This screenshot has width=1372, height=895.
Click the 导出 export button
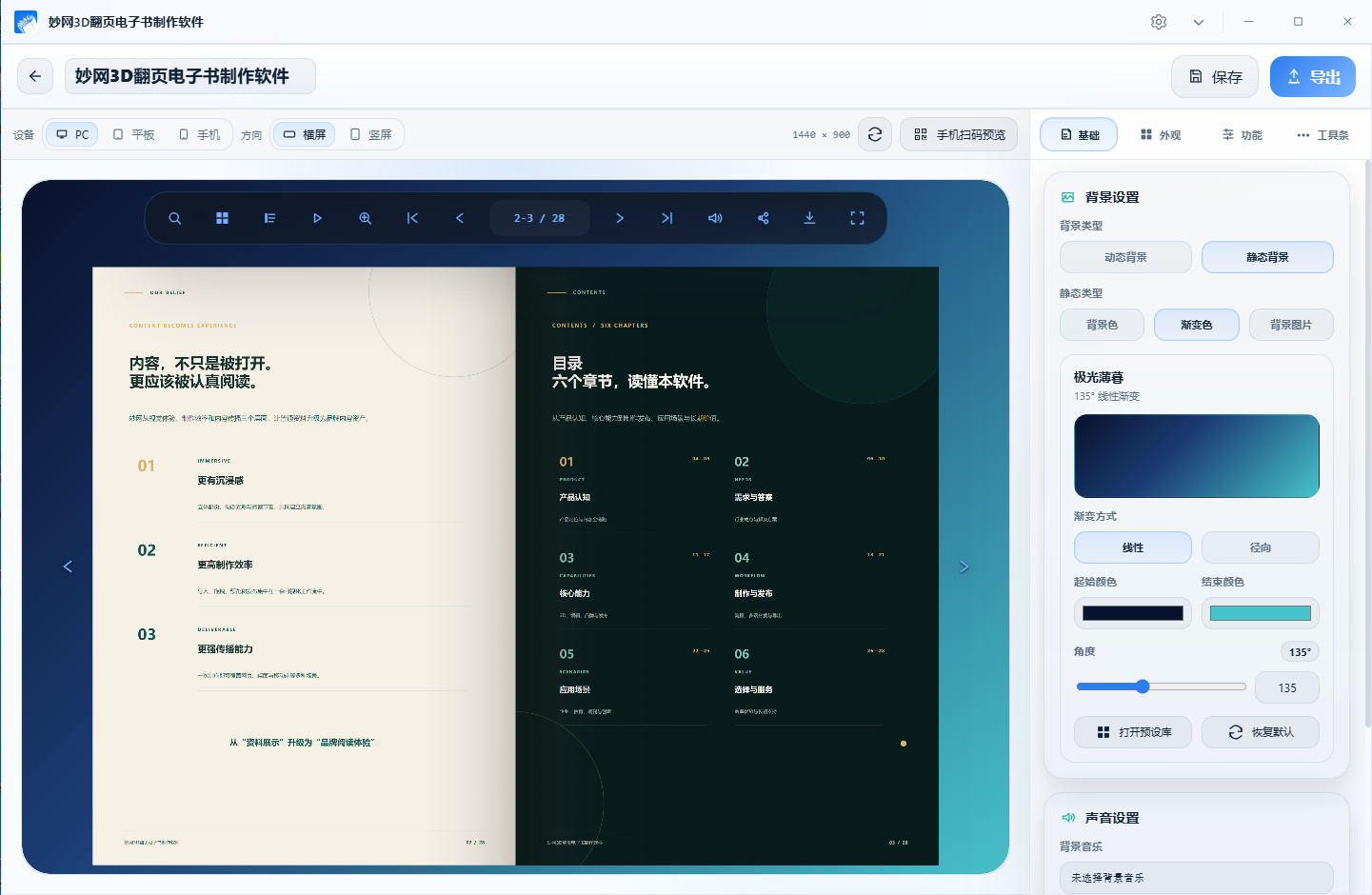coord(1313,77)
